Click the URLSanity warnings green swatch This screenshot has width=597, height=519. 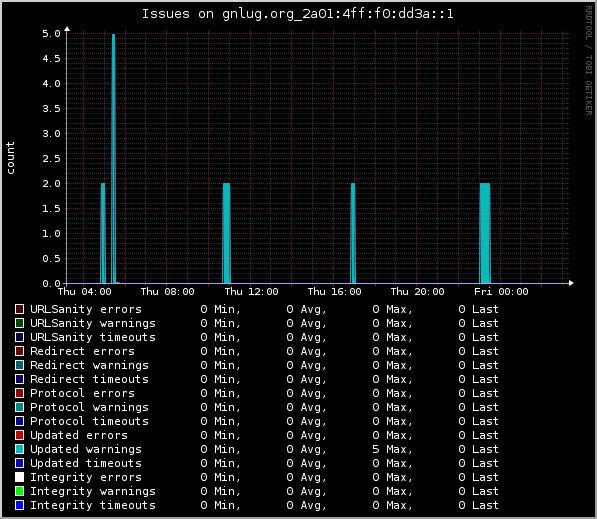click(19, 323)
